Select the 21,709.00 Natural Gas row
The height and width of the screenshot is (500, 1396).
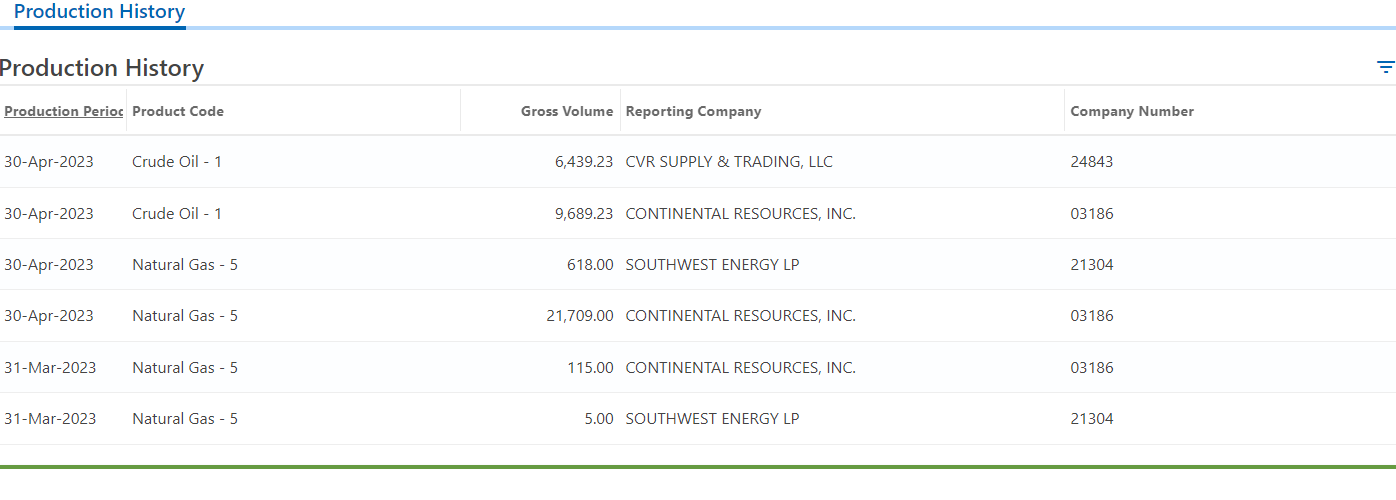click(x=698, y=316)
